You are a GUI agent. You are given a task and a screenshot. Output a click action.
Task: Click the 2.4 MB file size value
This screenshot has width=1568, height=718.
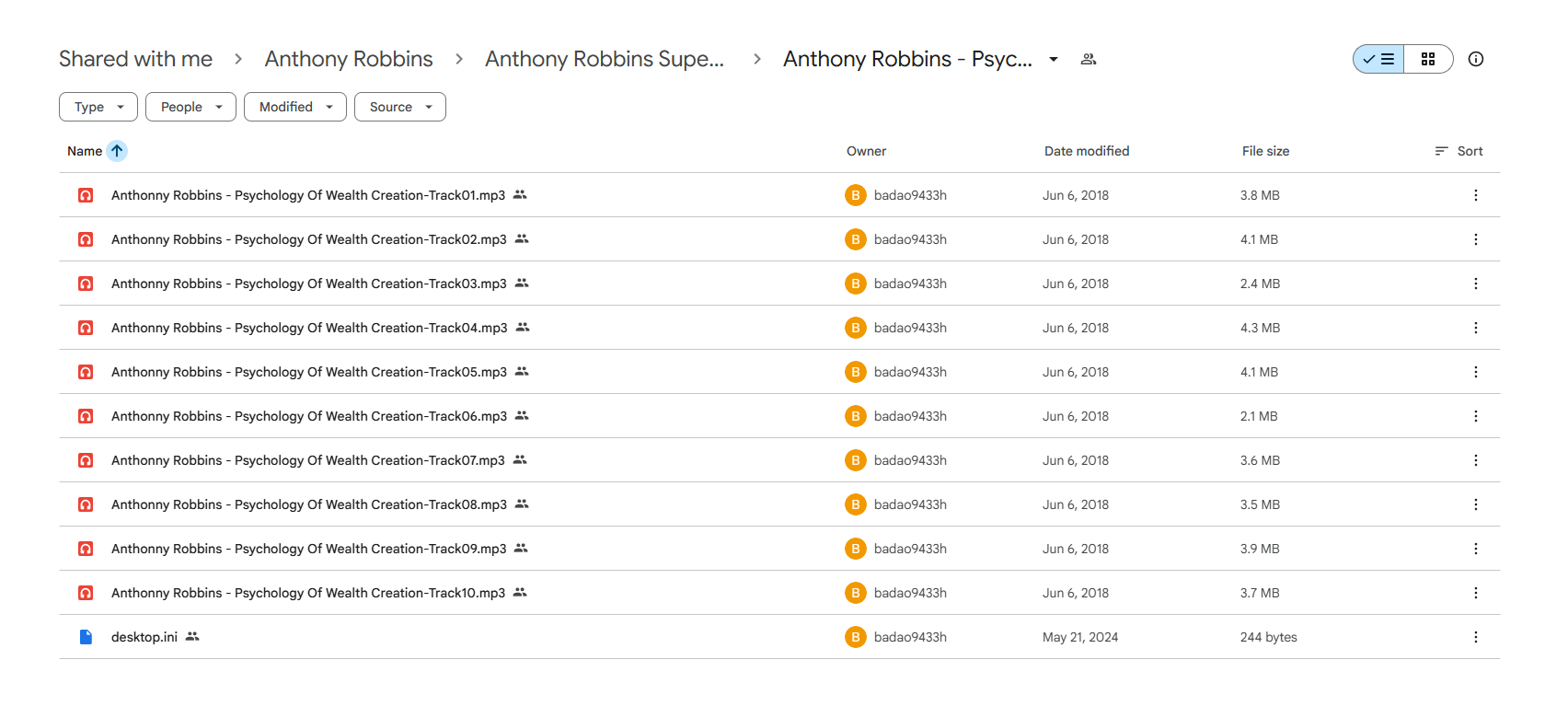point(1261,284)
